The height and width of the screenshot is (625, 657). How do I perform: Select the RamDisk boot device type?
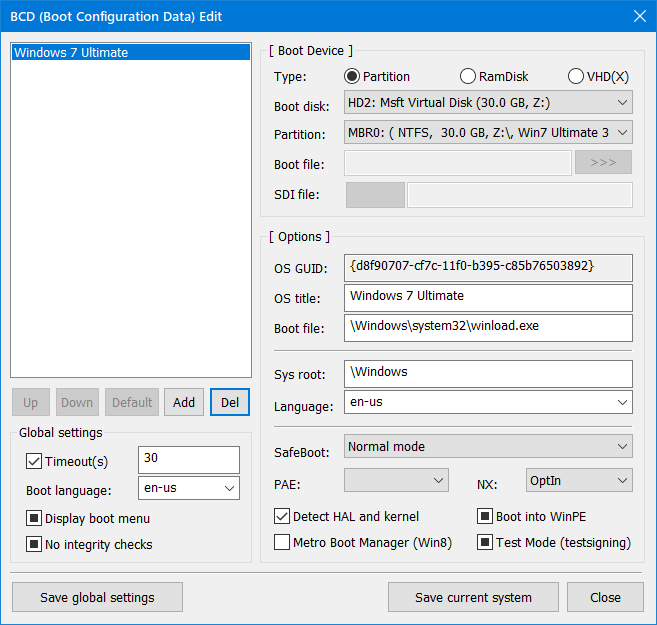(468, 77)
